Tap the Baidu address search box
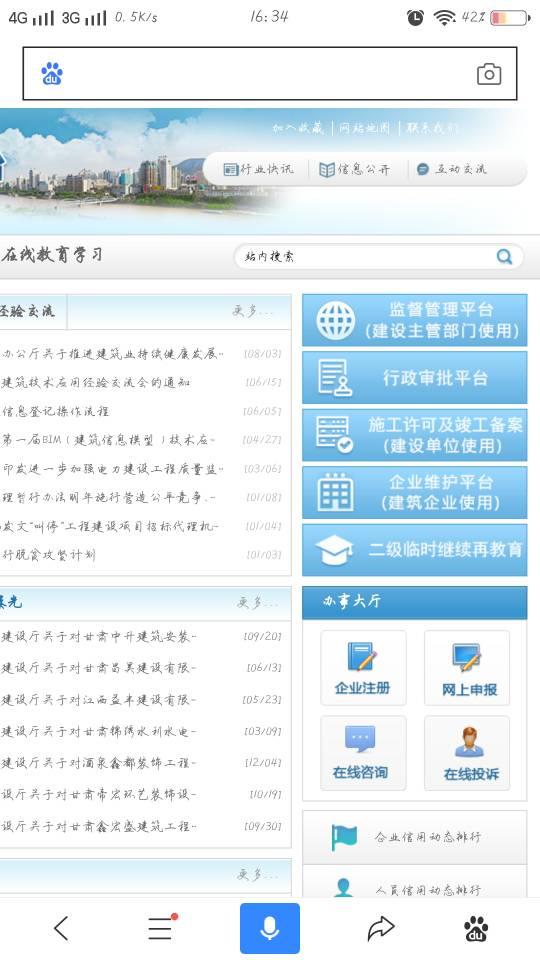 tap(270, 73)
